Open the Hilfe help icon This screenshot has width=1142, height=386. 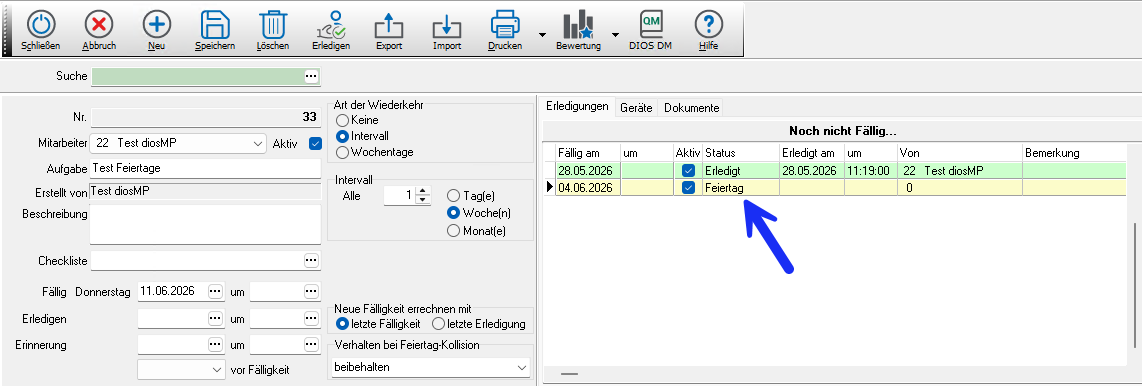tap(708, 25)
